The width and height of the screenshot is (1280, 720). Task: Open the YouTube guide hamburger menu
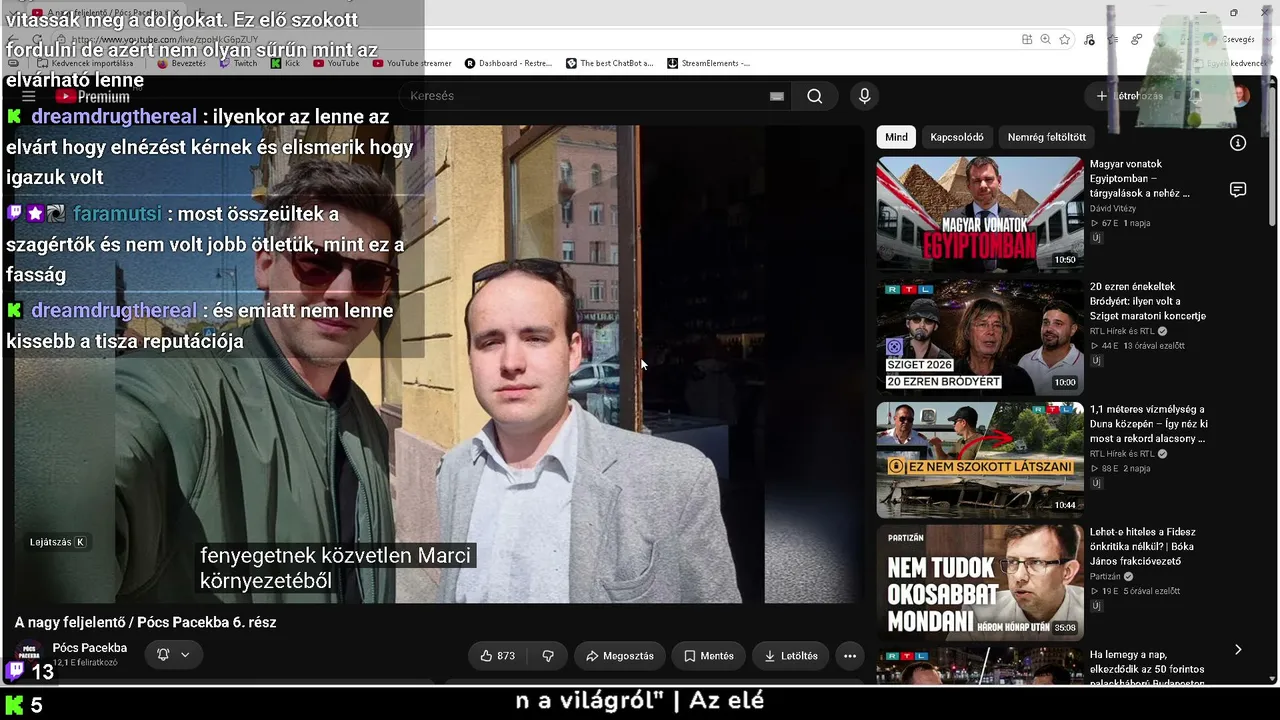pyautogui.click(x=29, y=96)
